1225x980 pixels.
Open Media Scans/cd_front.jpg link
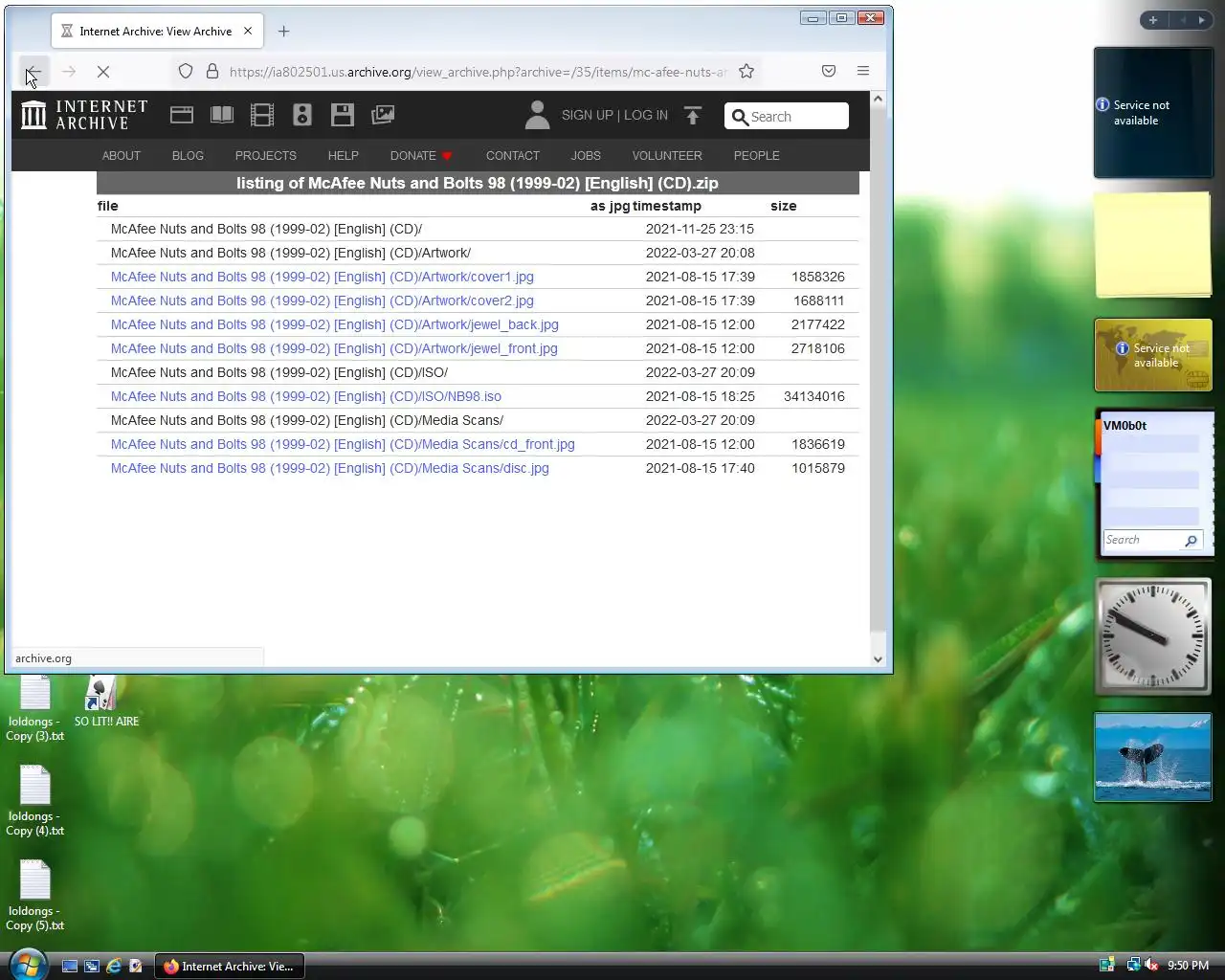coord(343,444)
